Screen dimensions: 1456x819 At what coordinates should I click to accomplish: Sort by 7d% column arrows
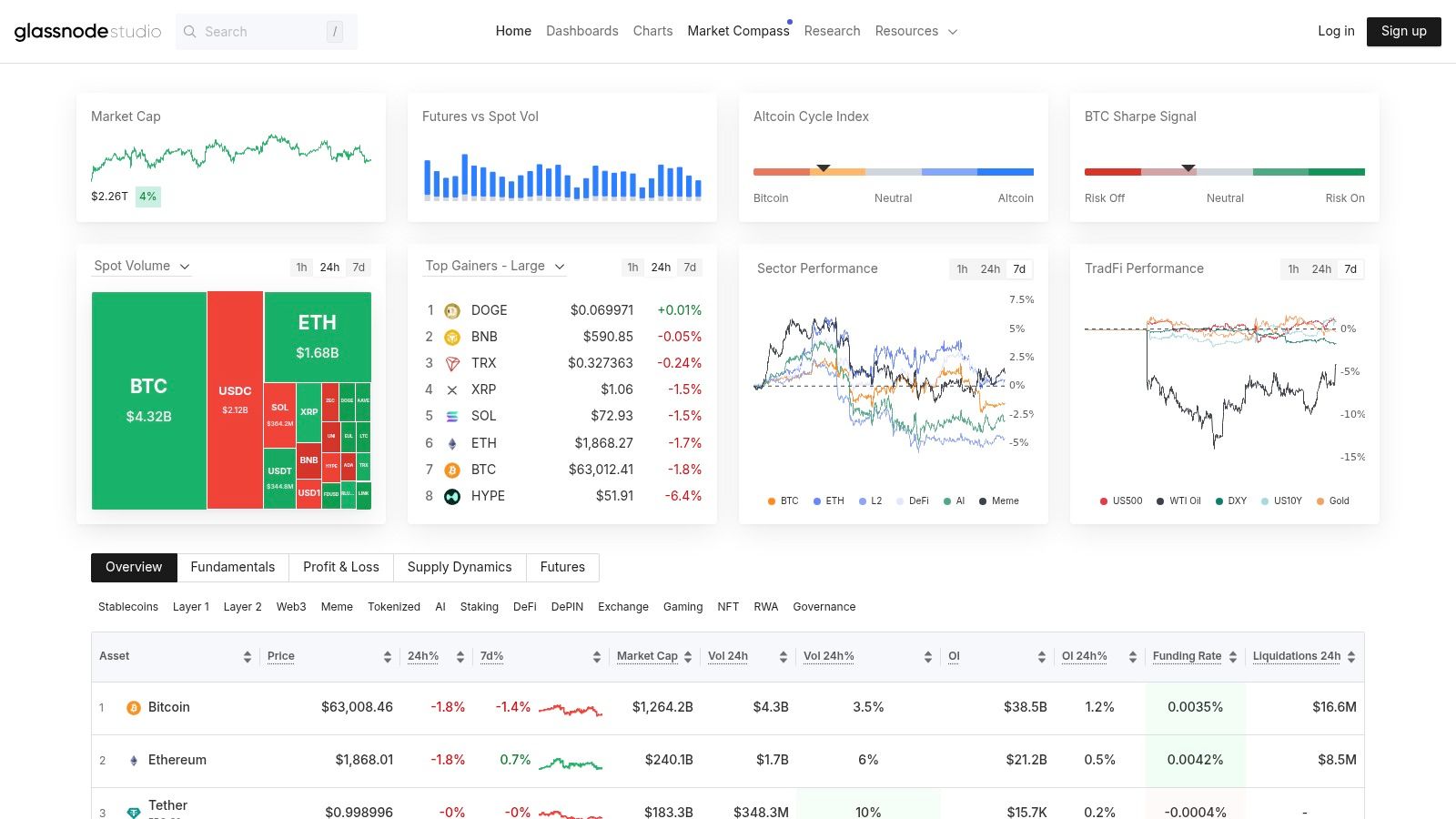[x=597, y=657]
